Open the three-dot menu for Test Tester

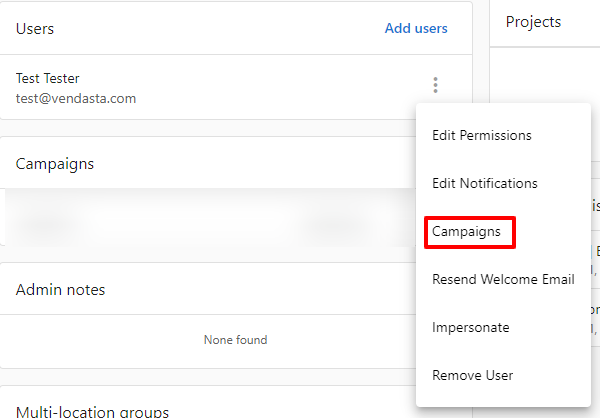coord(435,85)
